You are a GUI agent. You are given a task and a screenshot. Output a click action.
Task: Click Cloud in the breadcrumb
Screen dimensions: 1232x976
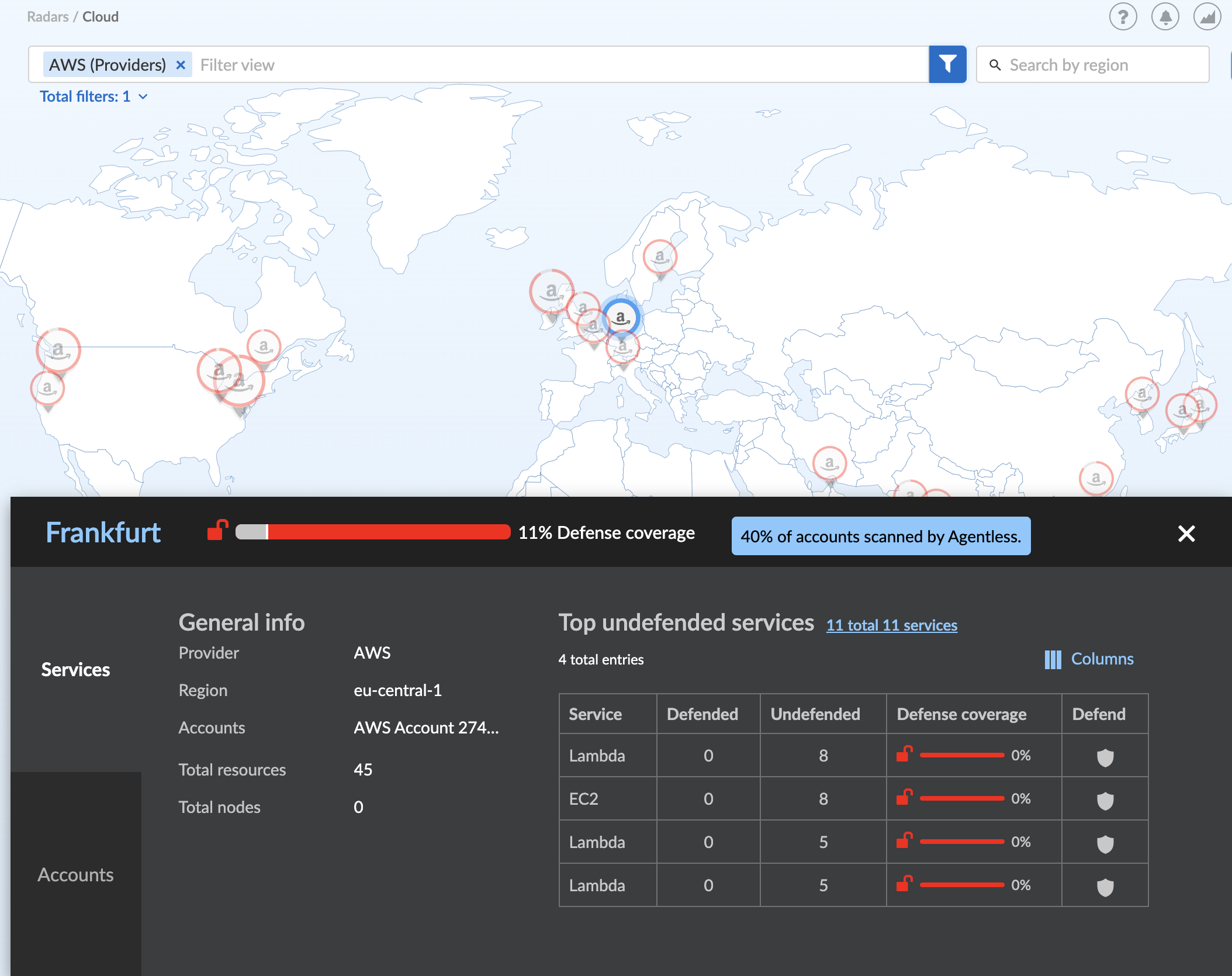point(100,17)
